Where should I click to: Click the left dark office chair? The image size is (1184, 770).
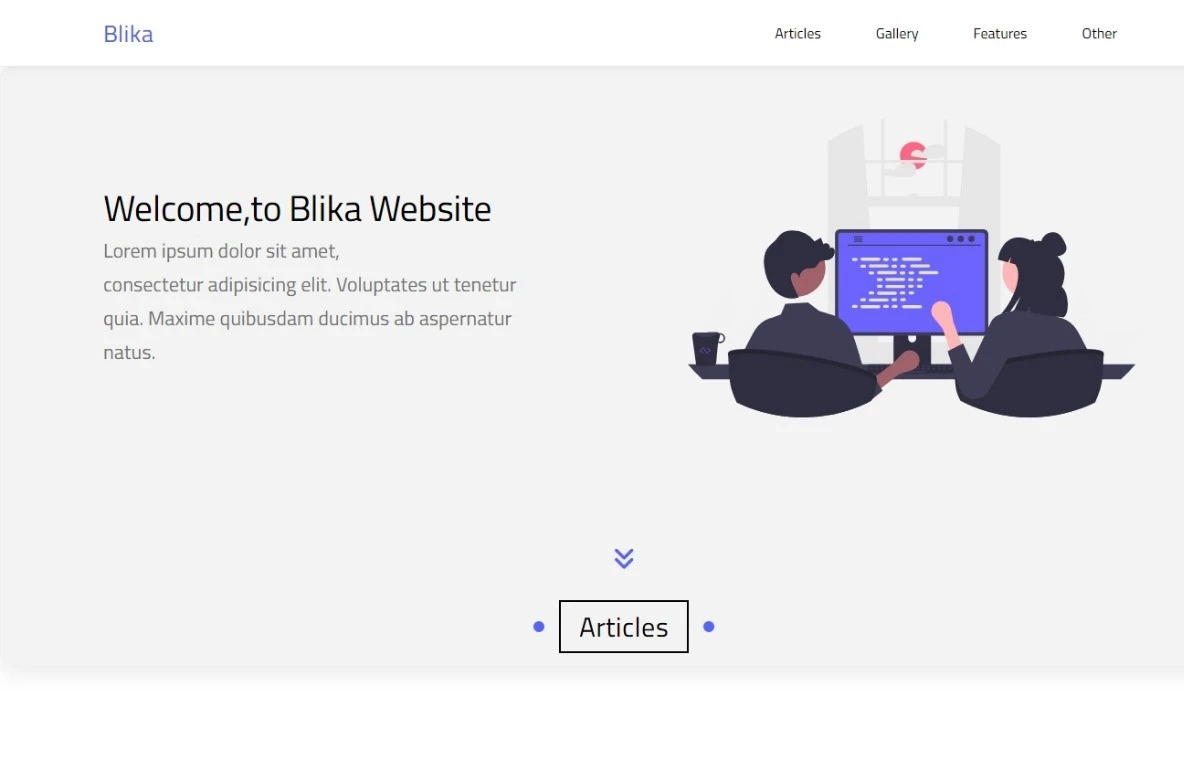(x=803, y=383)
